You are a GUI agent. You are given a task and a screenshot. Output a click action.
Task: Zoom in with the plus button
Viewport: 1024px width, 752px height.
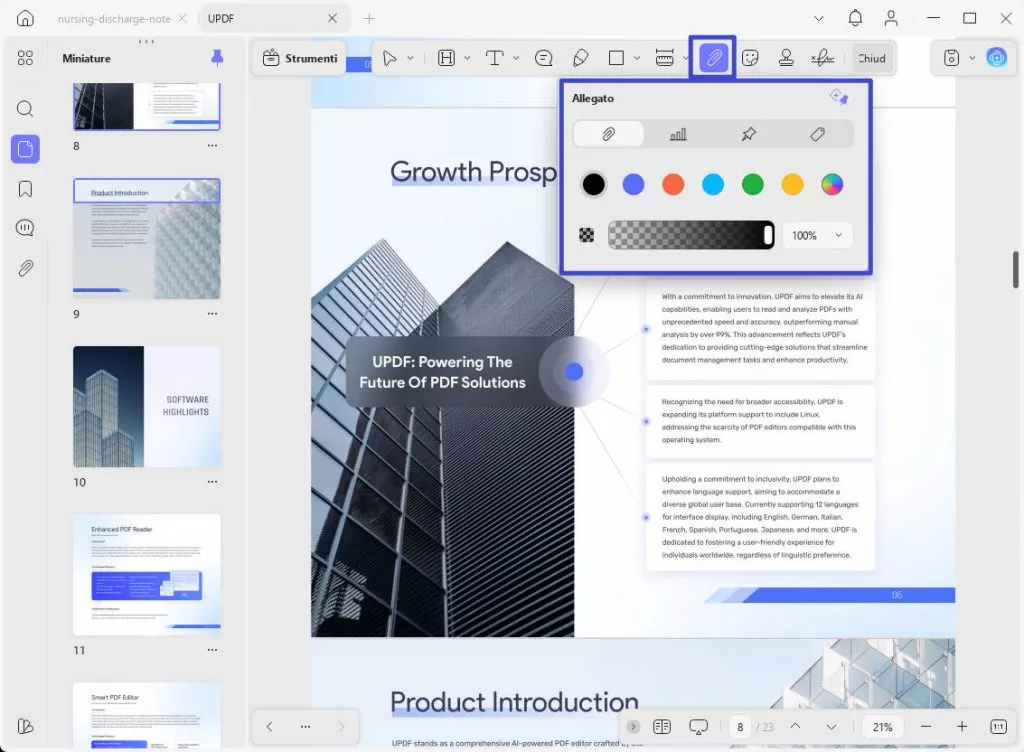click(x=961, y=726)
